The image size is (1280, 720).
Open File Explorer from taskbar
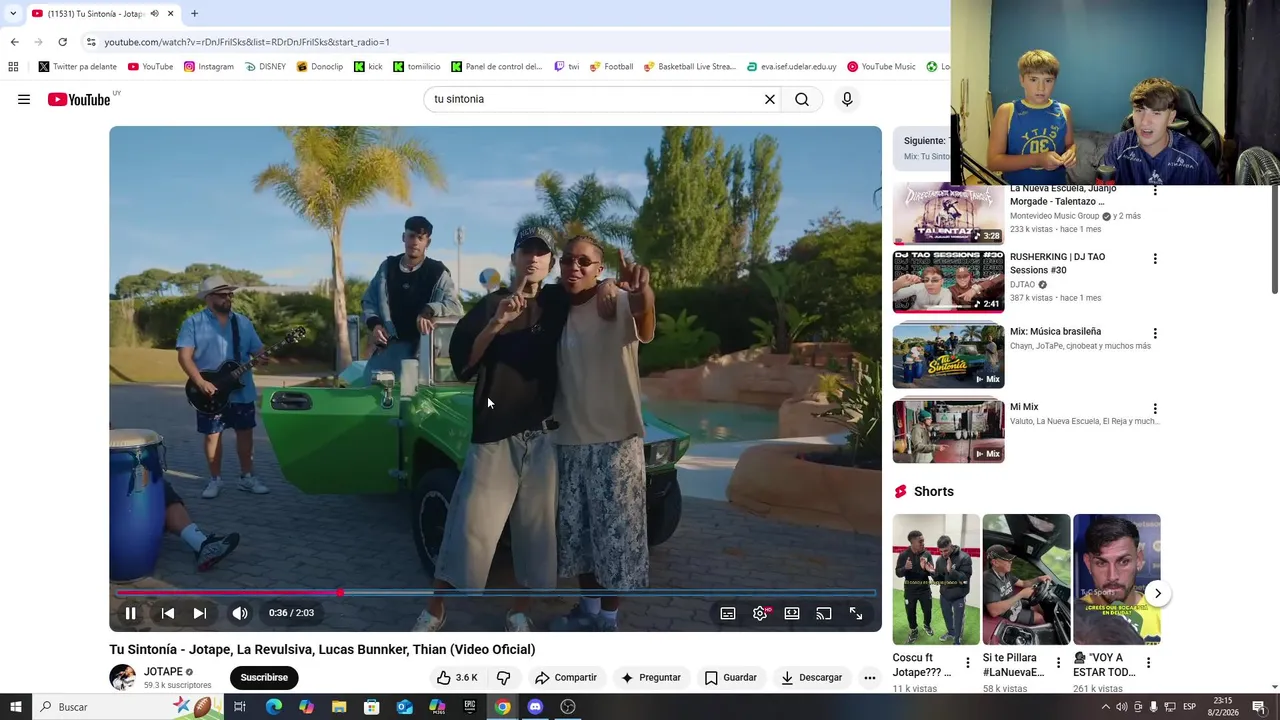coord(339,707)
